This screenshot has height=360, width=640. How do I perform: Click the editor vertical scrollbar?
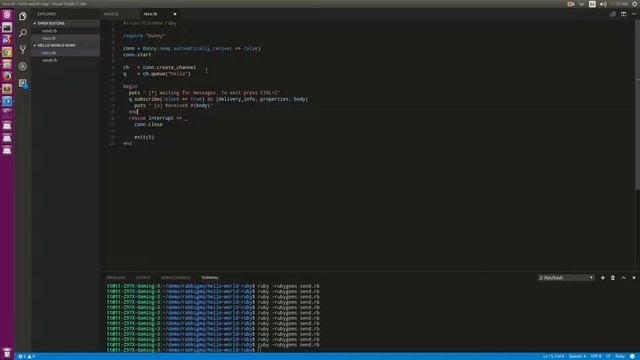[638, 104]
